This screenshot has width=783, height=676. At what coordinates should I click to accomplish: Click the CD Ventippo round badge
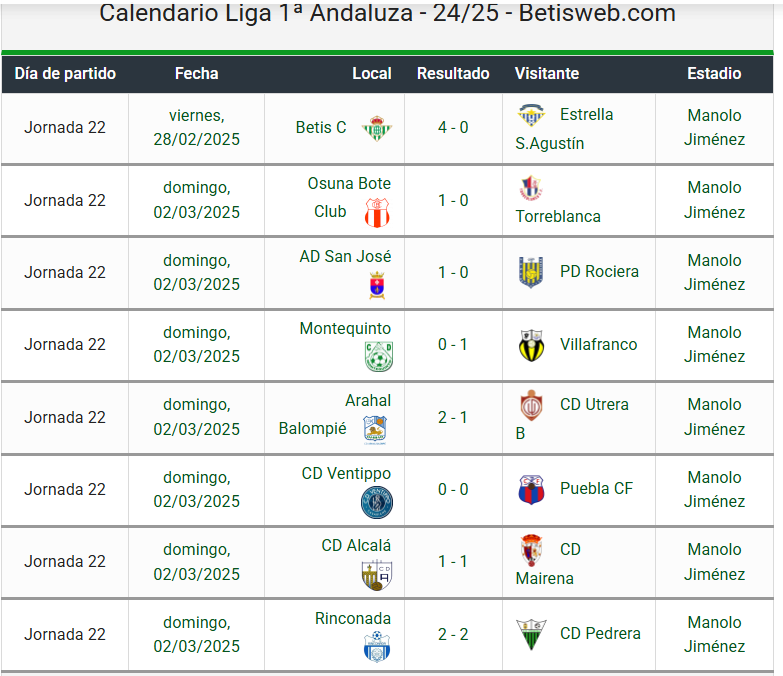377,502
